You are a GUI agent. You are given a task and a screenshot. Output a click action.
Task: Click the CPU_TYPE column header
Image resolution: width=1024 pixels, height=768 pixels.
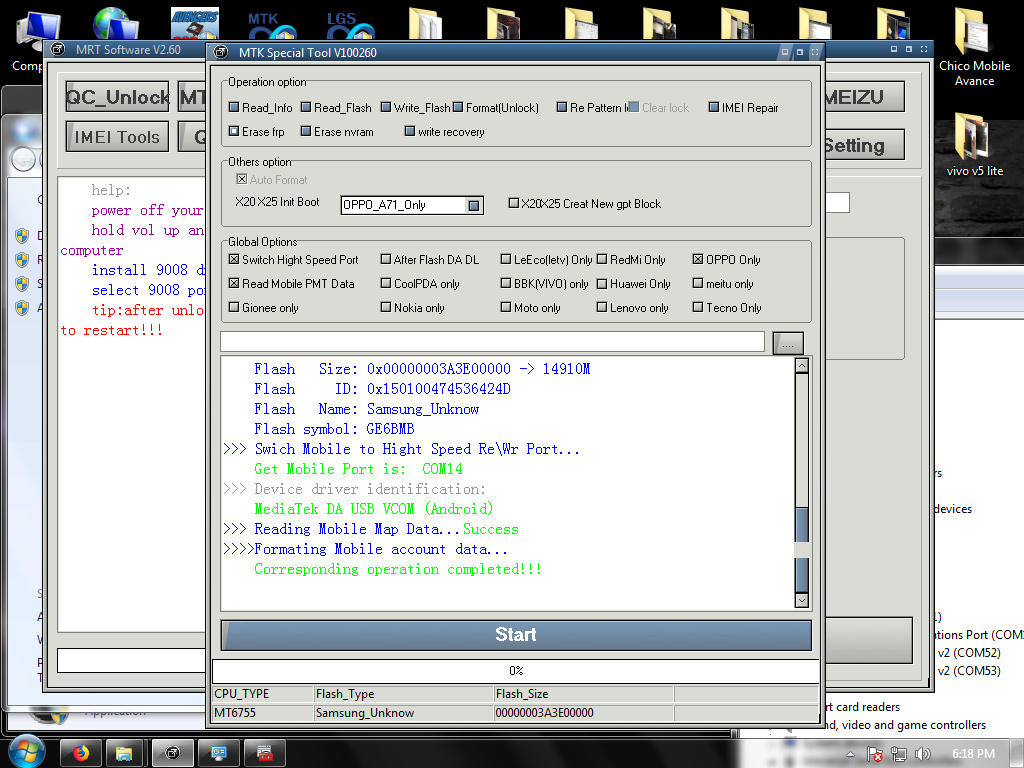click(263, 694)
